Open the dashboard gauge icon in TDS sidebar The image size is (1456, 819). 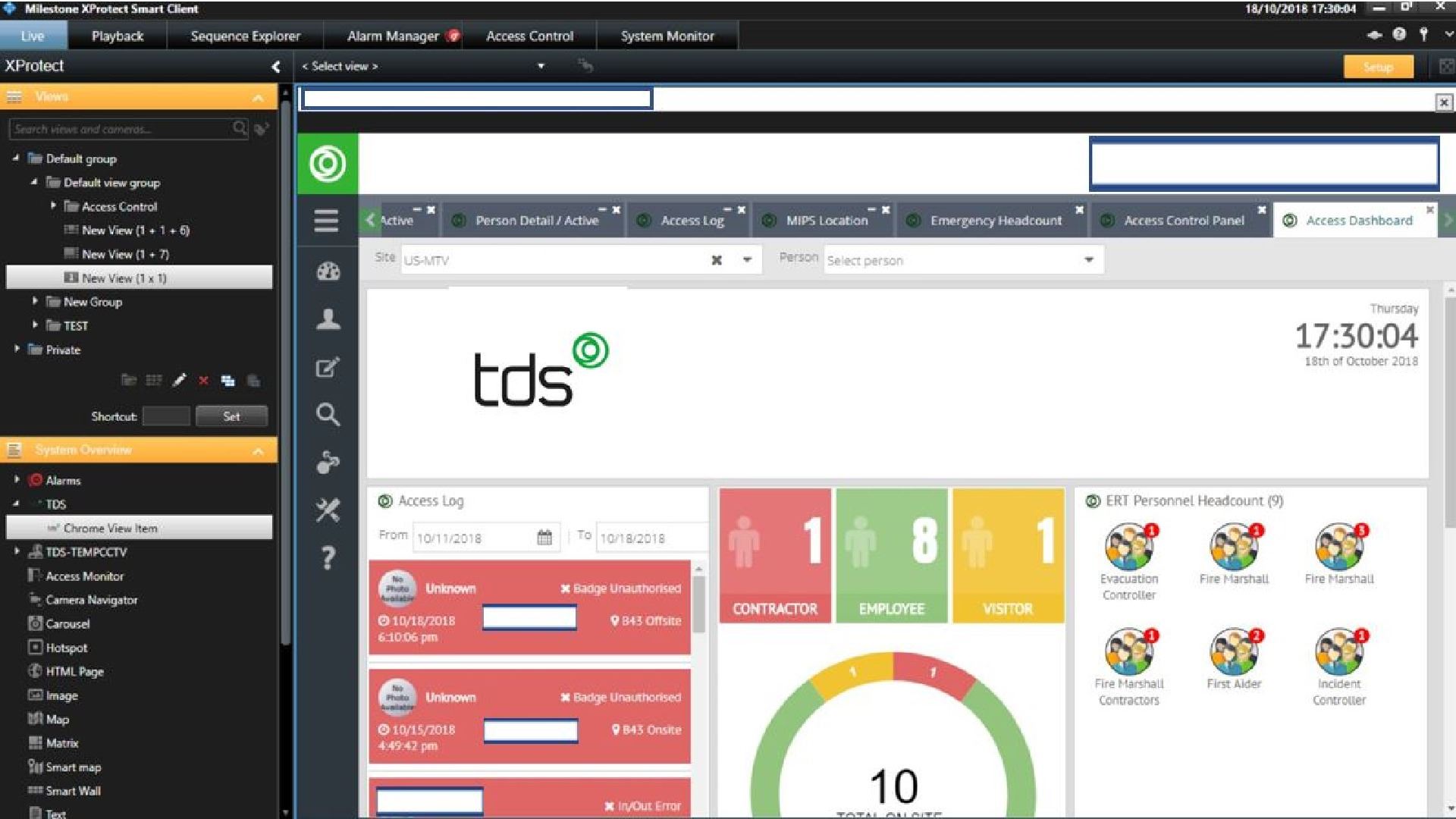[328, 271]
